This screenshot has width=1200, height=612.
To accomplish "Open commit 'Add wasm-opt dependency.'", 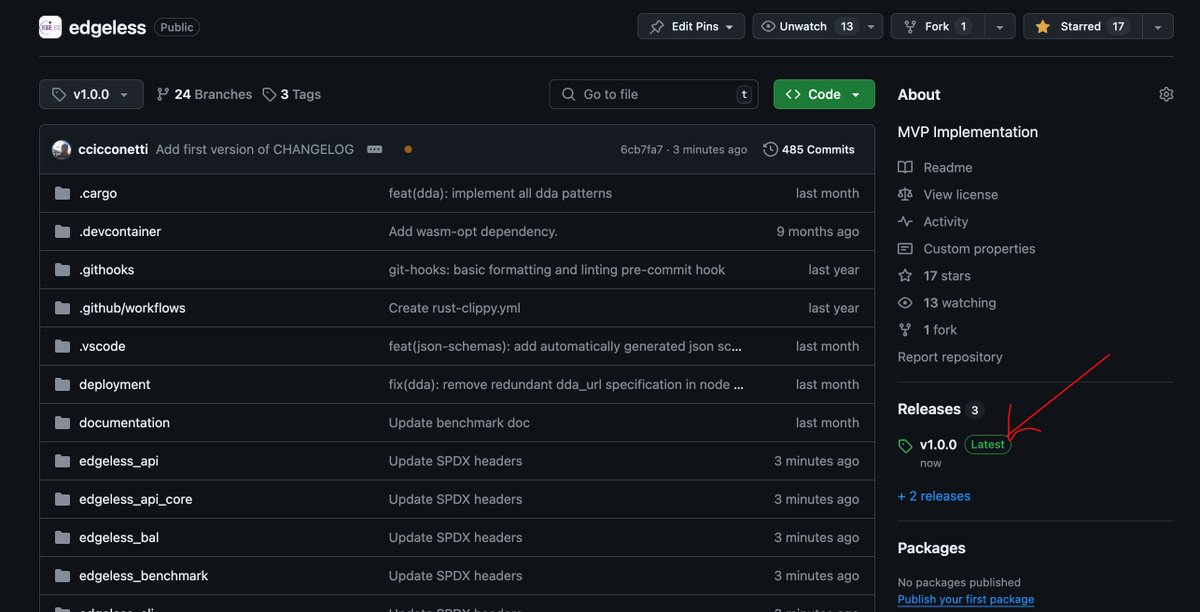I will click(473, 231).
